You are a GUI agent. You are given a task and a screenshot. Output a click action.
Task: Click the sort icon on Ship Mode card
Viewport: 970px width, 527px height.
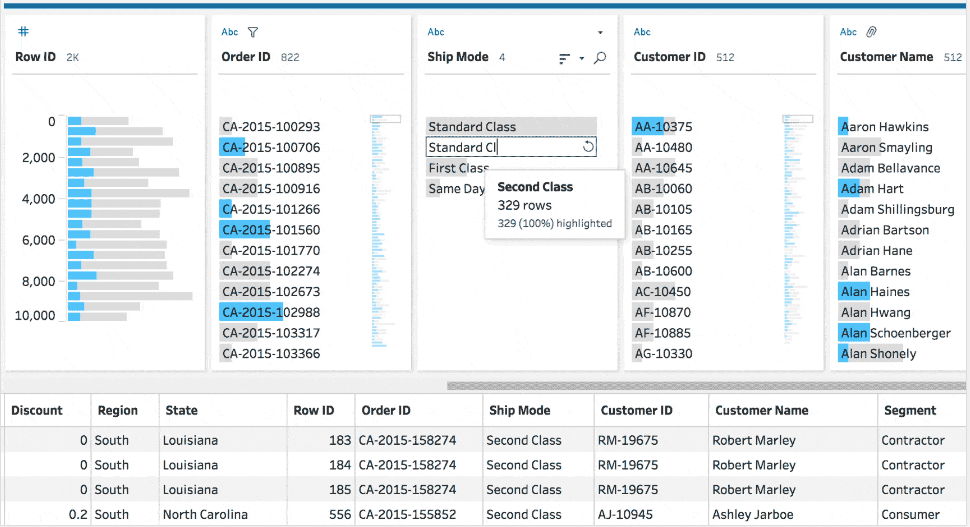coord(564,59)
